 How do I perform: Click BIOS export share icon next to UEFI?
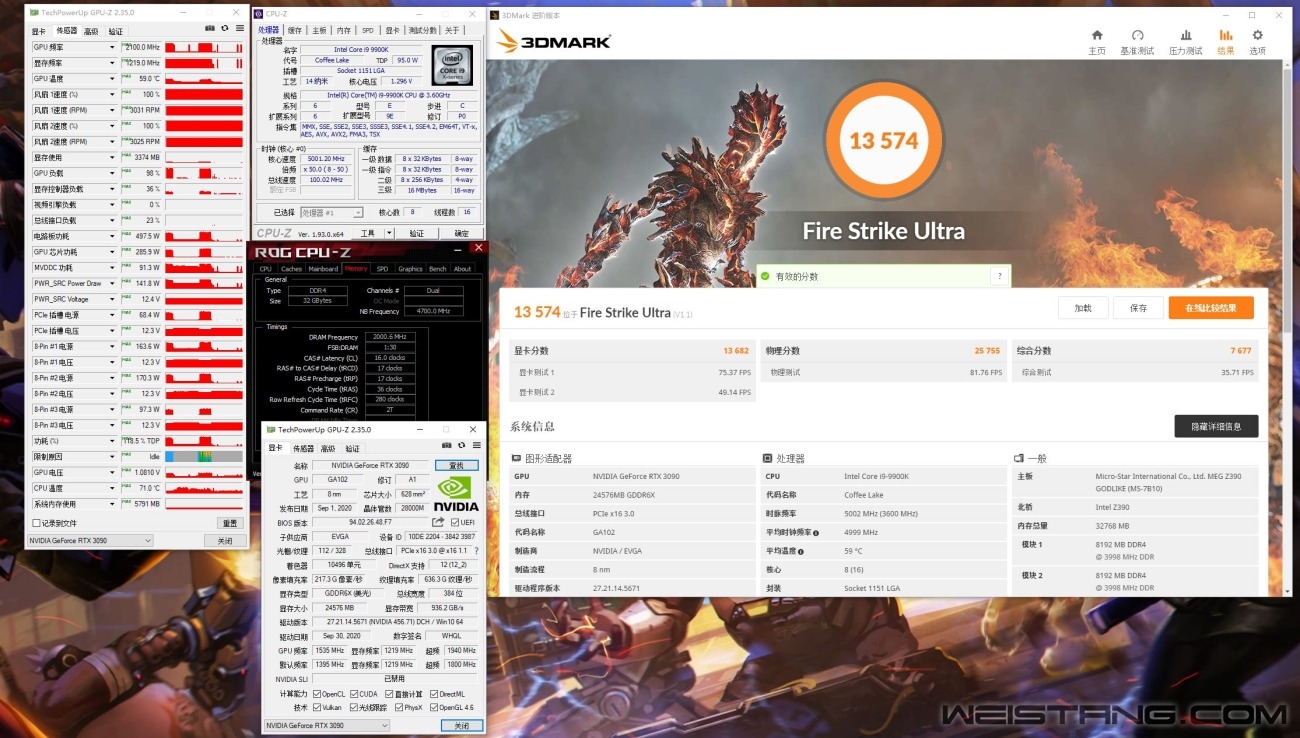438,522
